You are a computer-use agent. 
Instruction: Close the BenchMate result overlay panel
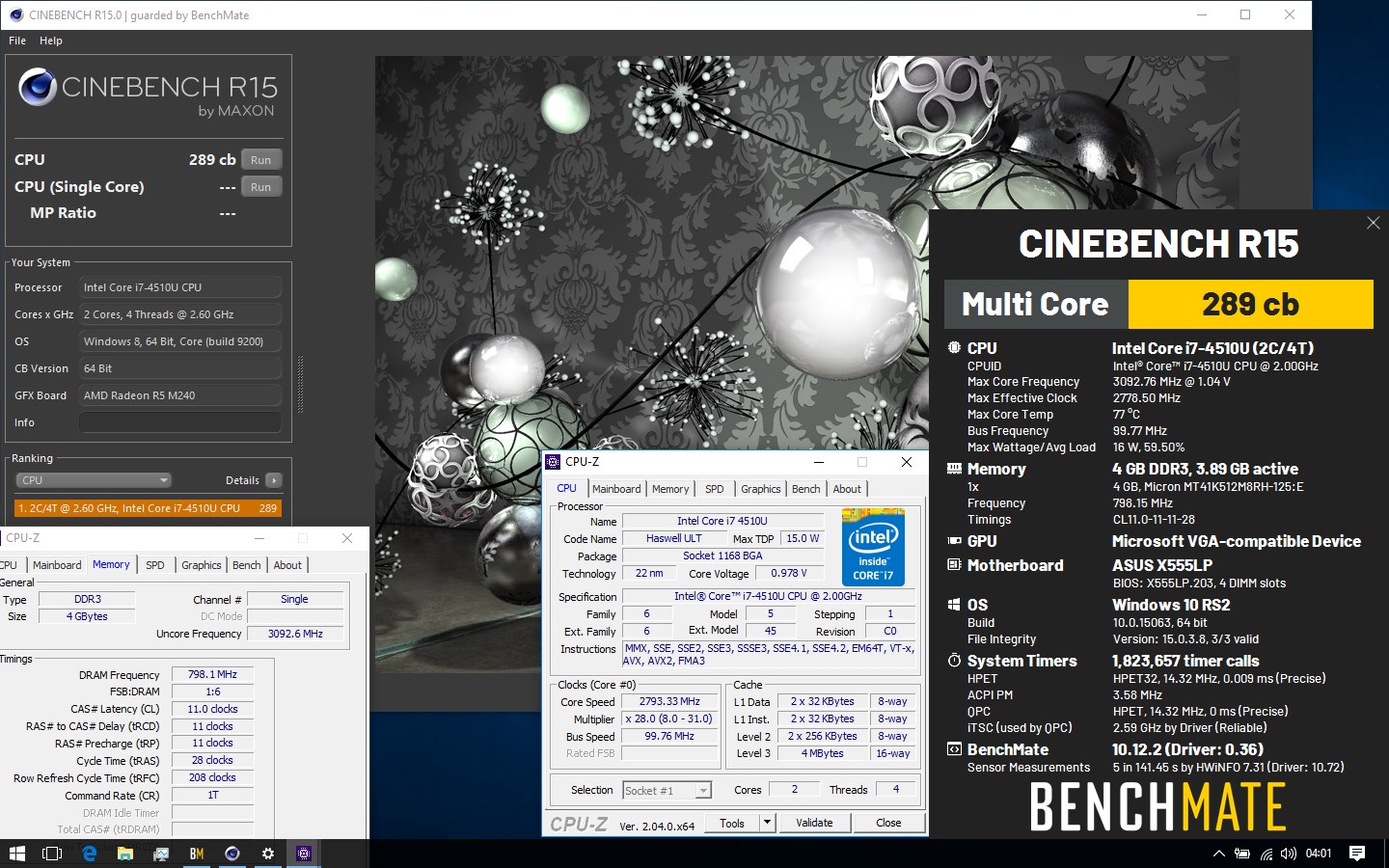point(1374,223)
